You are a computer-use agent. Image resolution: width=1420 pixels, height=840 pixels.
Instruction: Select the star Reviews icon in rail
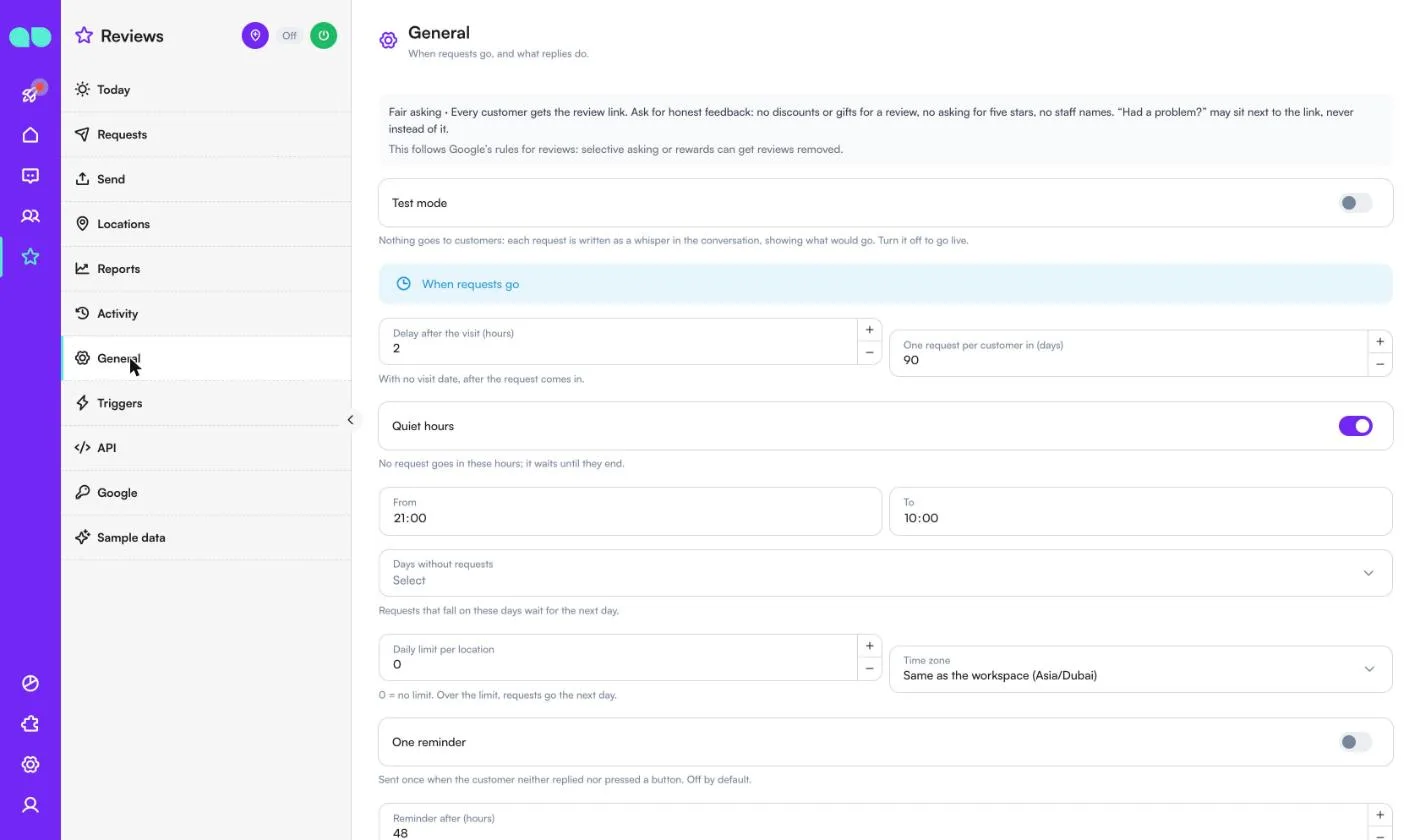tap(30, 257)
